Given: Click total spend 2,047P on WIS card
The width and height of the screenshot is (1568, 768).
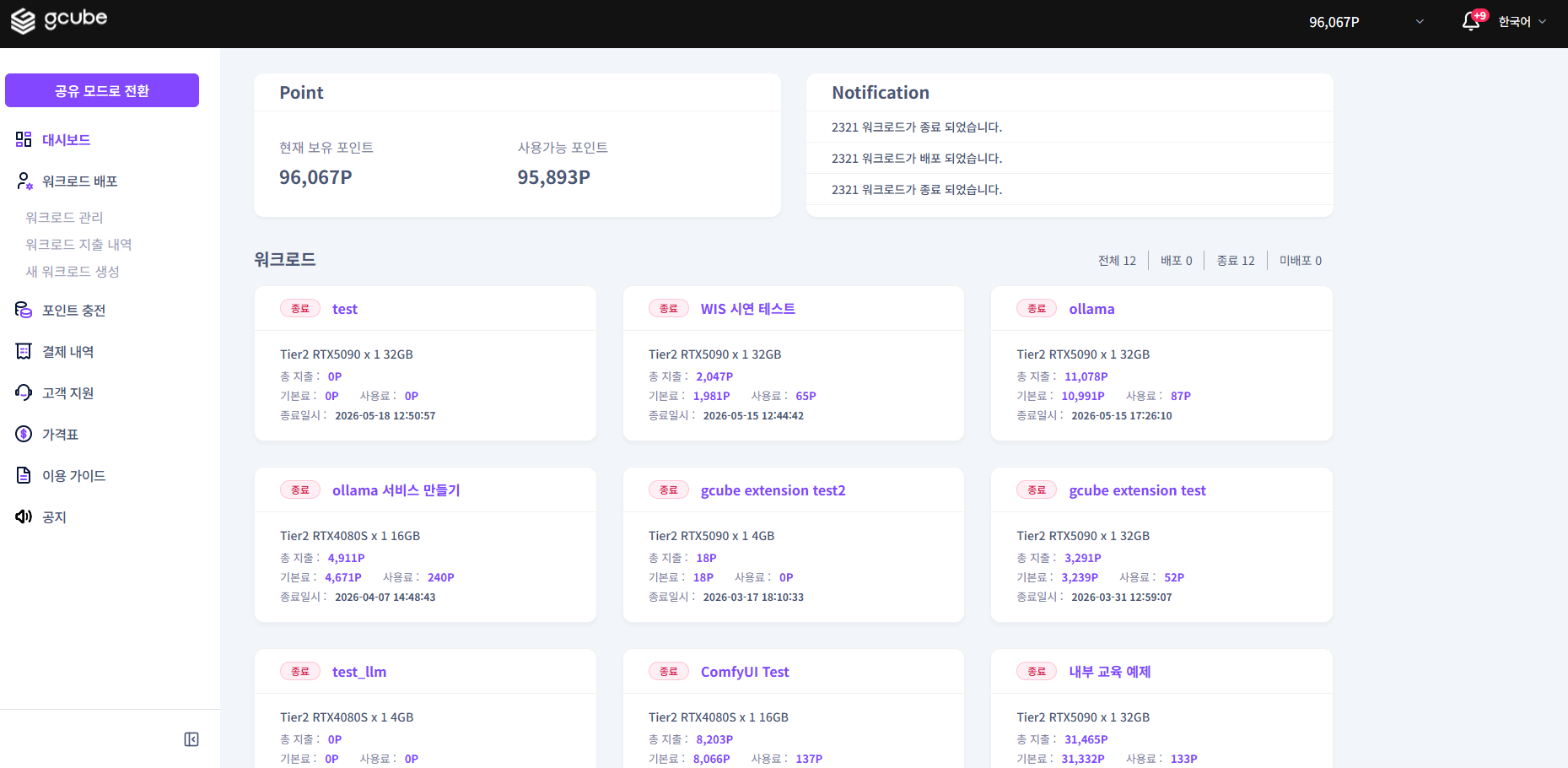Looking at the screenshot, I should coord(714,376).
